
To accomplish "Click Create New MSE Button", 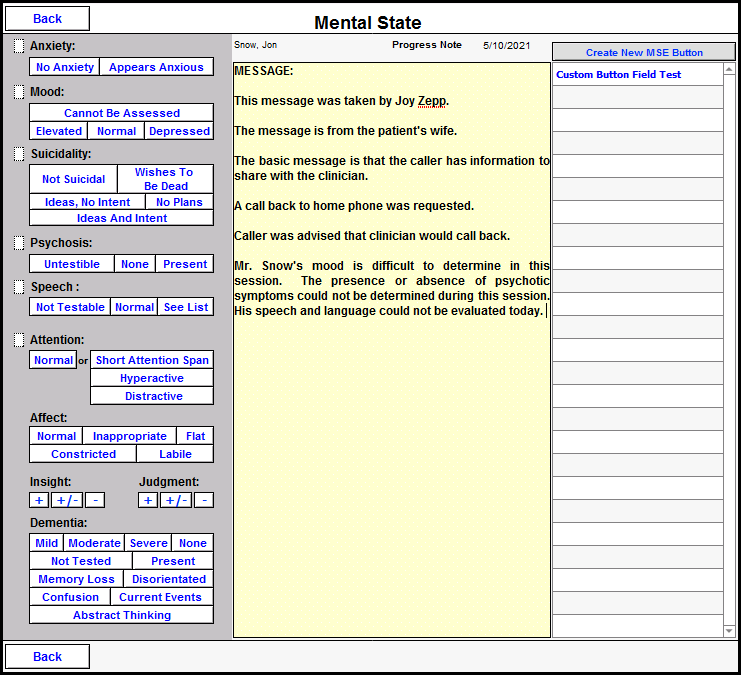I will (x=643, y=52).
